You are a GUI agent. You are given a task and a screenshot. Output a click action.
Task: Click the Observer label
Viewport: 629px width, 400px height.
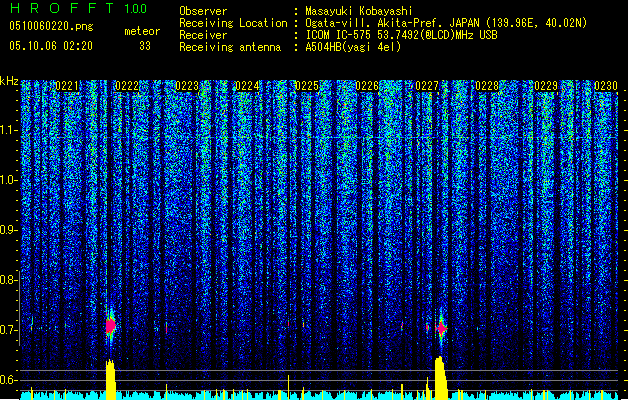[x=203, y=11]
